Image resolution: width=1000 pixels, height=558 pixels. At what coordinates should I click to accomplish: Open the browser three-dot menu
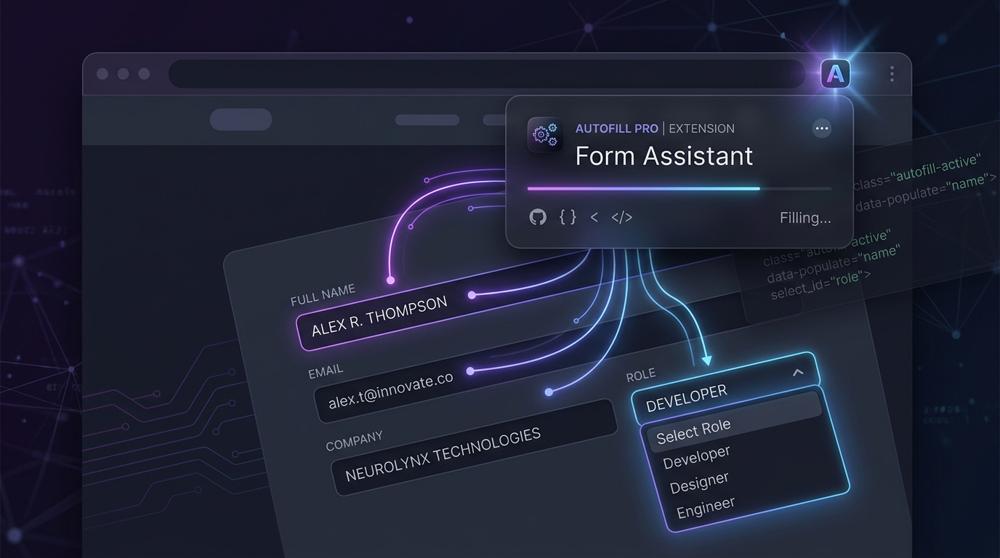[892, 74]
